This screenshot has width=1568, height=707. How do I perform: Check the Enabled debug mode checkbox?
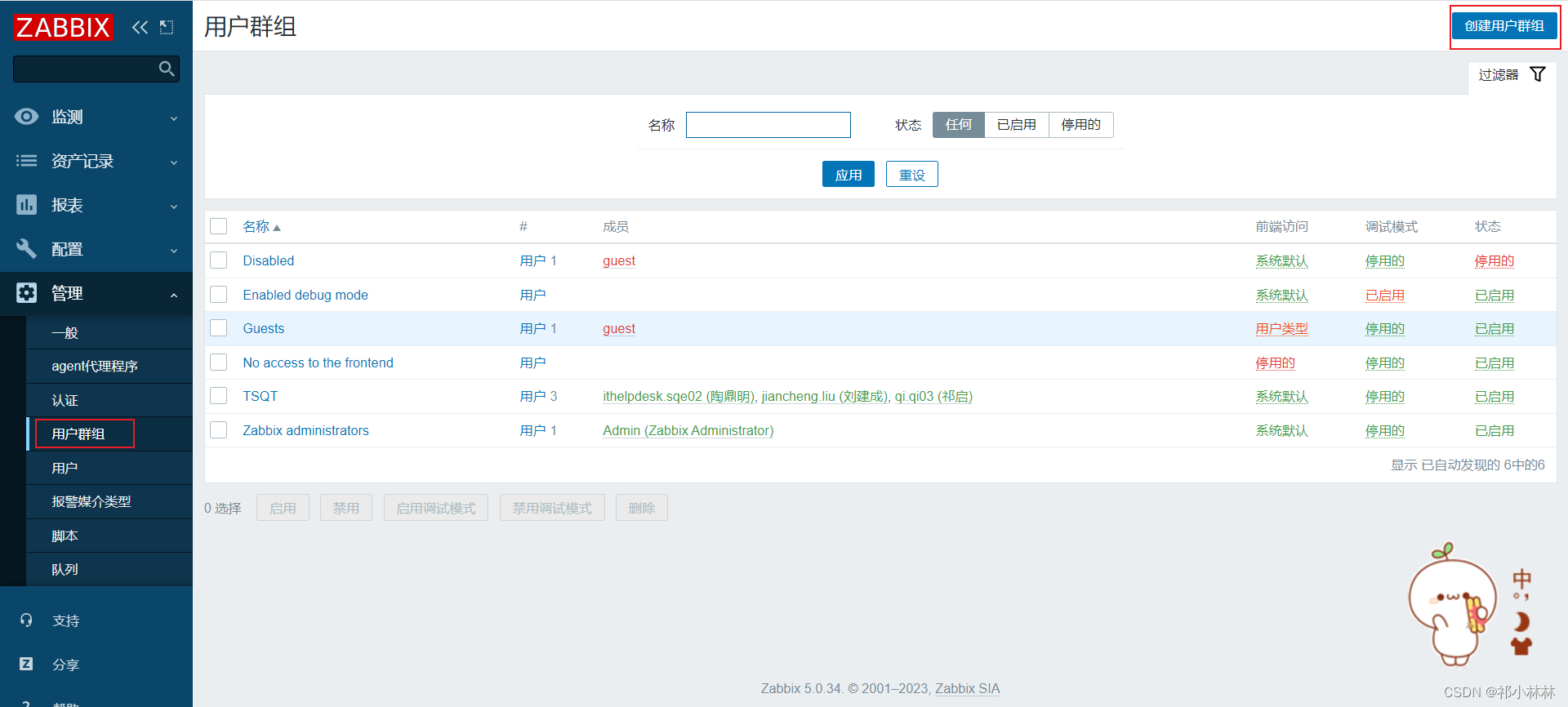pyautogui.click(x=219, y=294)
